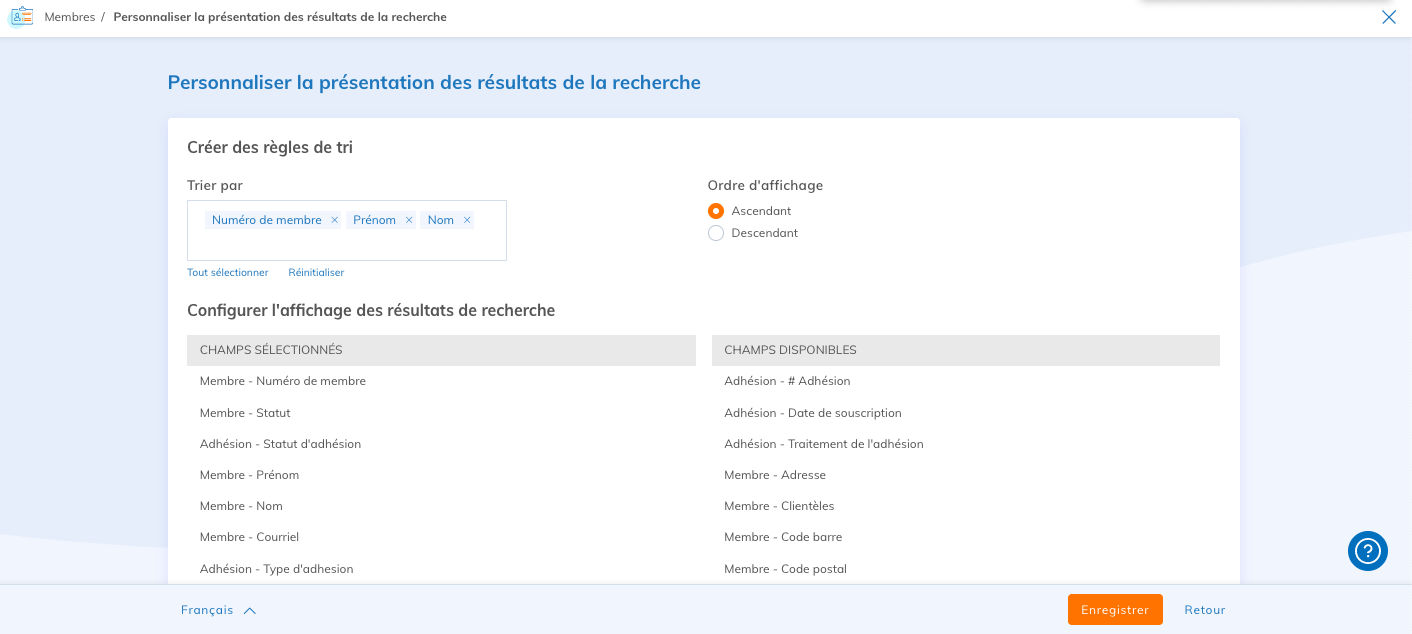
Task: Select "Membre - Adresse" from available fields
Action: (775, 474)
